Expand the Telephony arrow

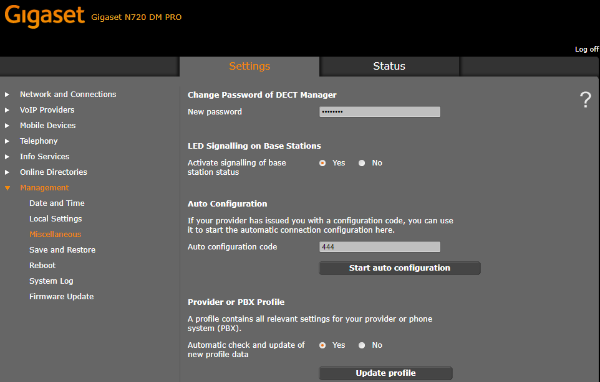7,141
